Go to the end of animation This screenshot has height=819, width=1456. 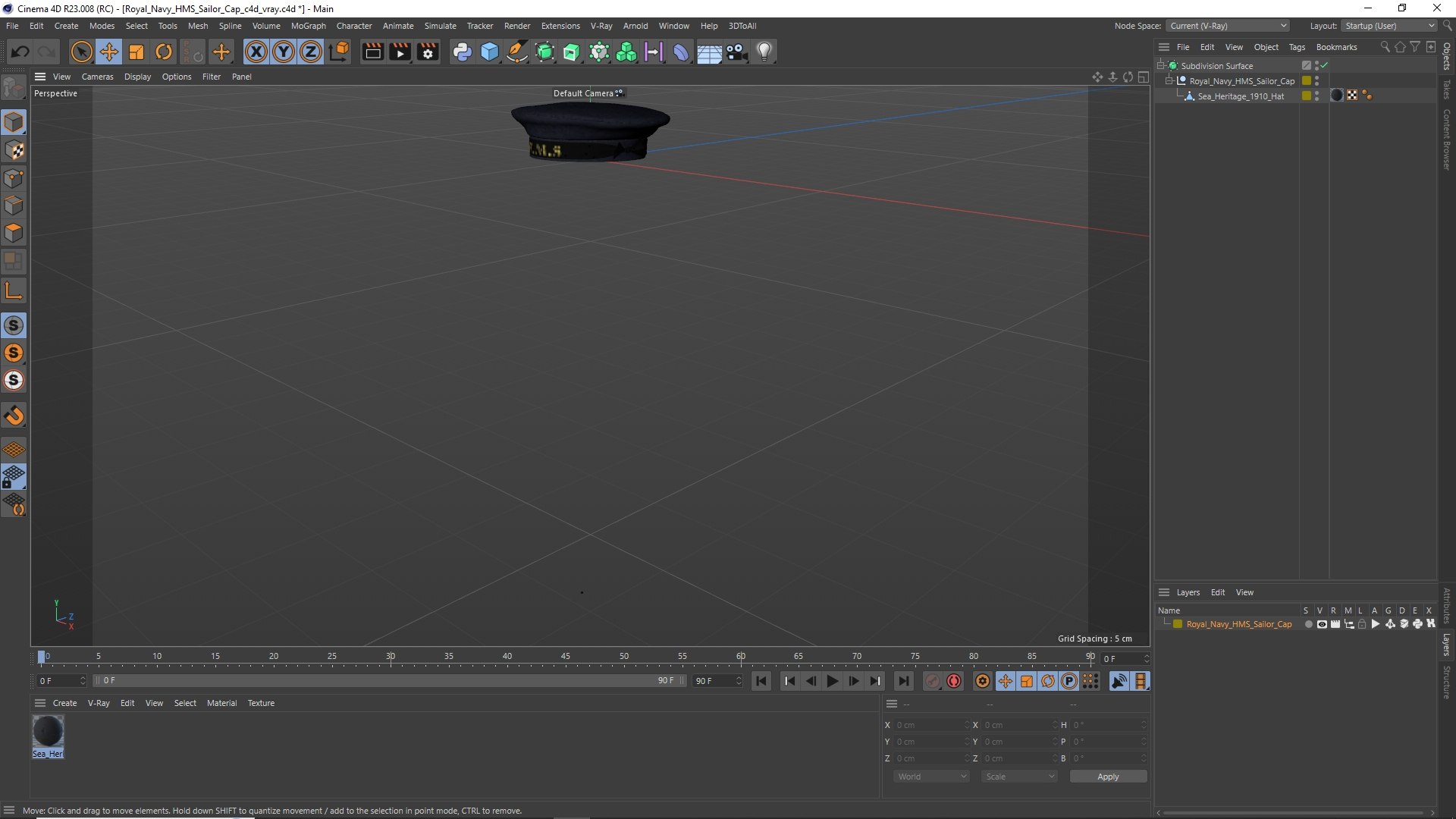coord(903,681)
